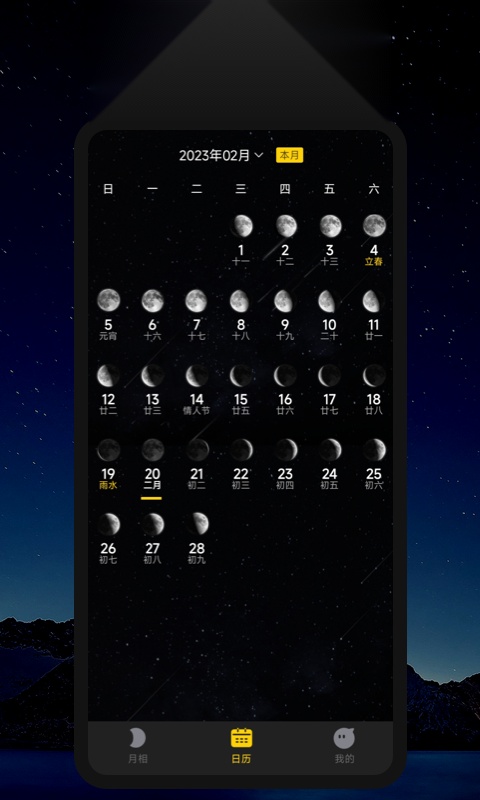
Task: Select the moon icon for February 12
Action: point(108,376)
